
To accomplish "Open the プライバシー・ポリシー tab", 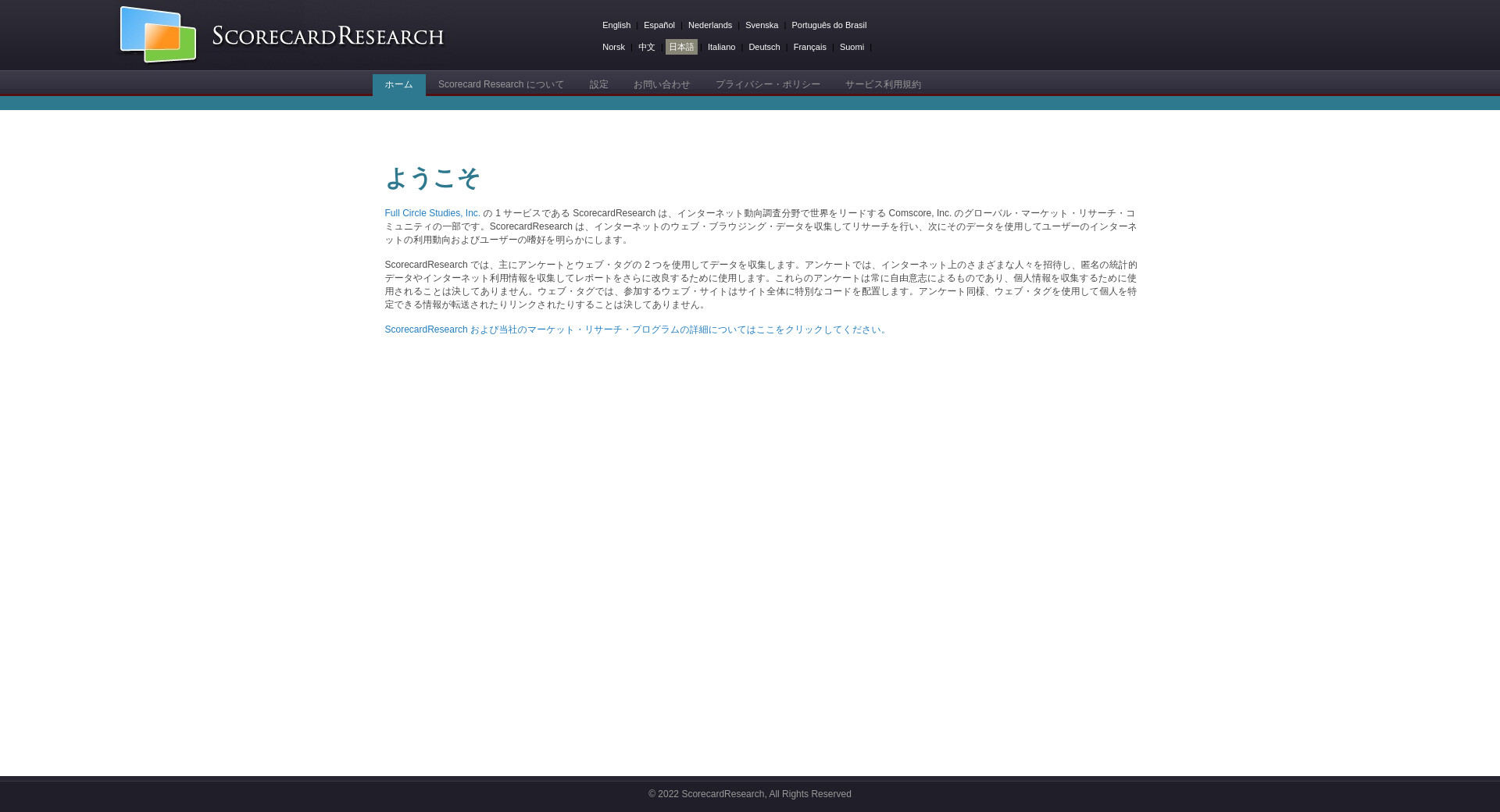I will (767, 84).
